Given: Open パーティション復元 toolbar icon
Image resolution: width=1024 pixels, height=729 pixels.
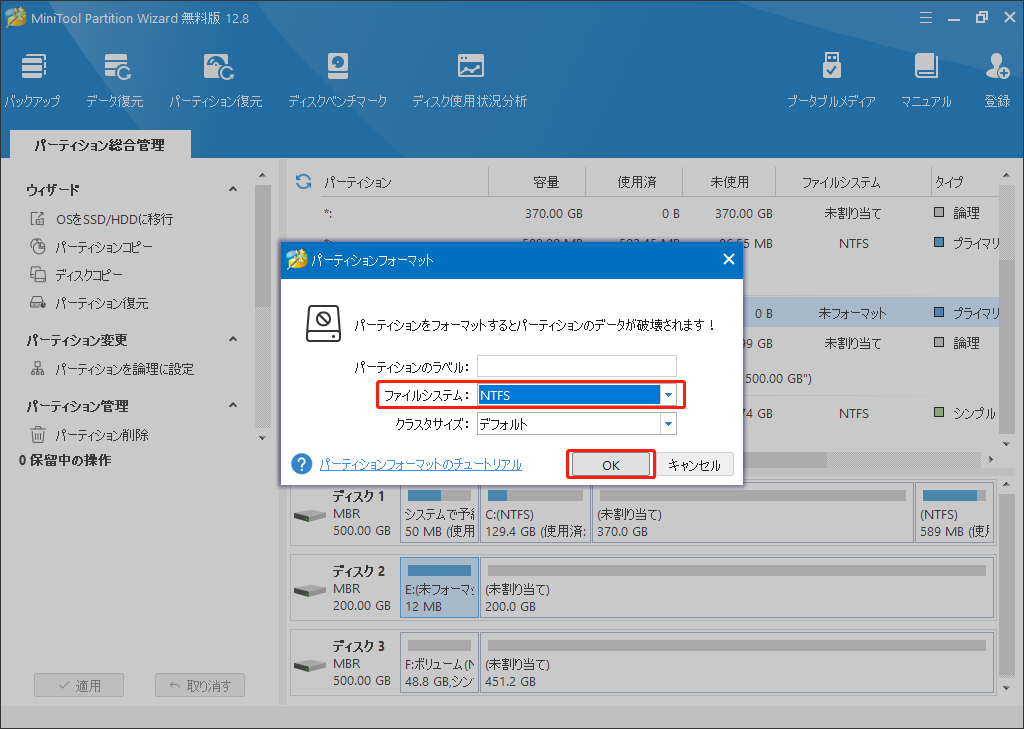Looking at the screenshot, I should (216, 80).
